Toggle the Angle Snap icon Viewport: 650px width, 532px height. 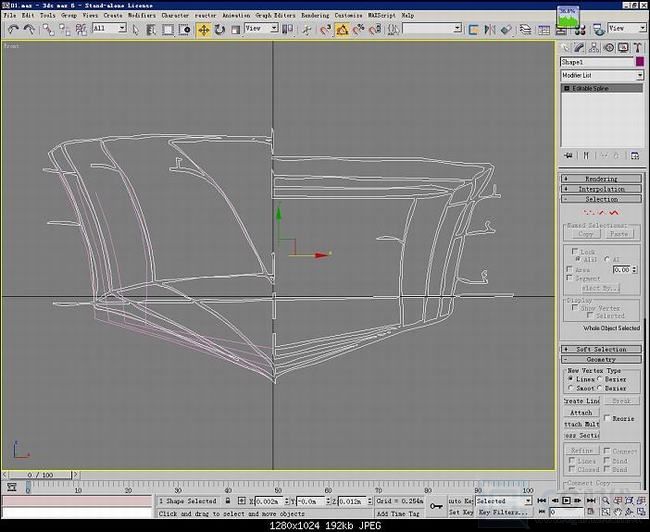[342, 29]
